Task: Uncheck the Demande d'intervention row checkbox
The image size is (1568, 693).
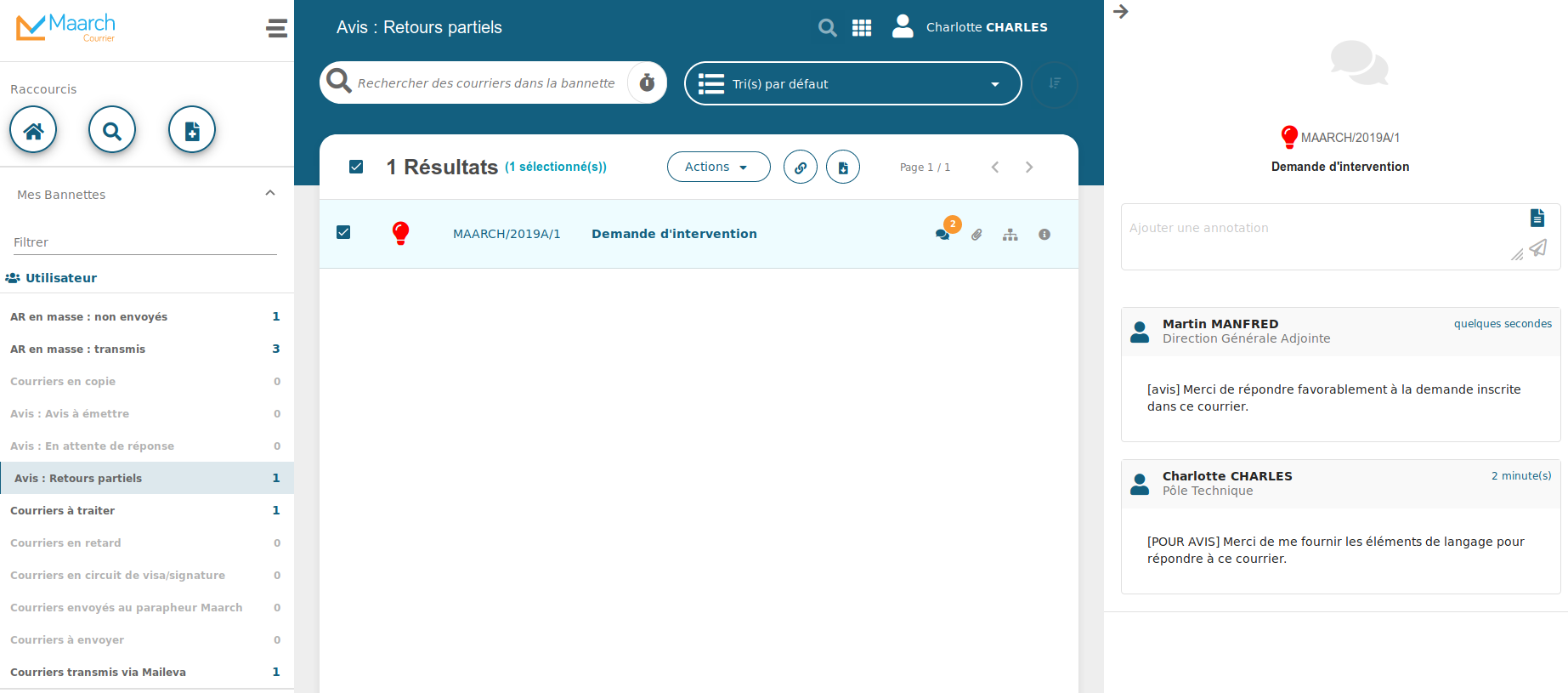Action: coord(343,232)
